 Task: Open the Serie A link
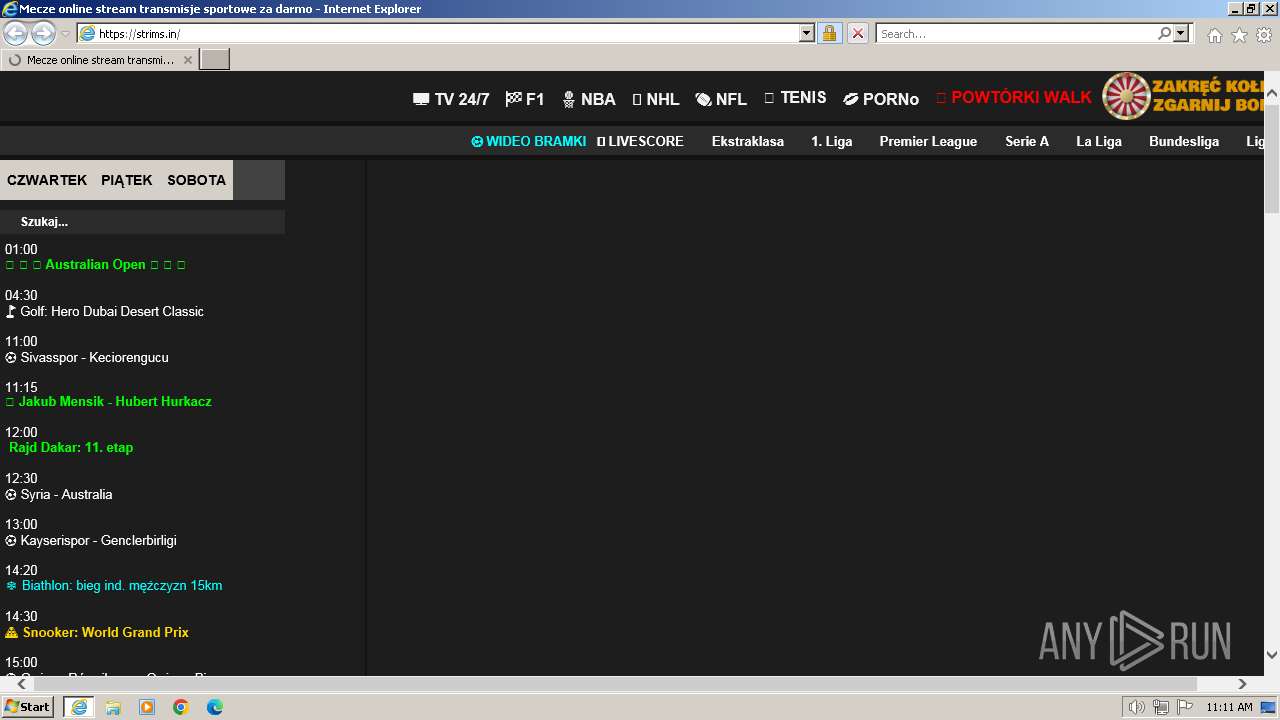(x=1027, y=141)
